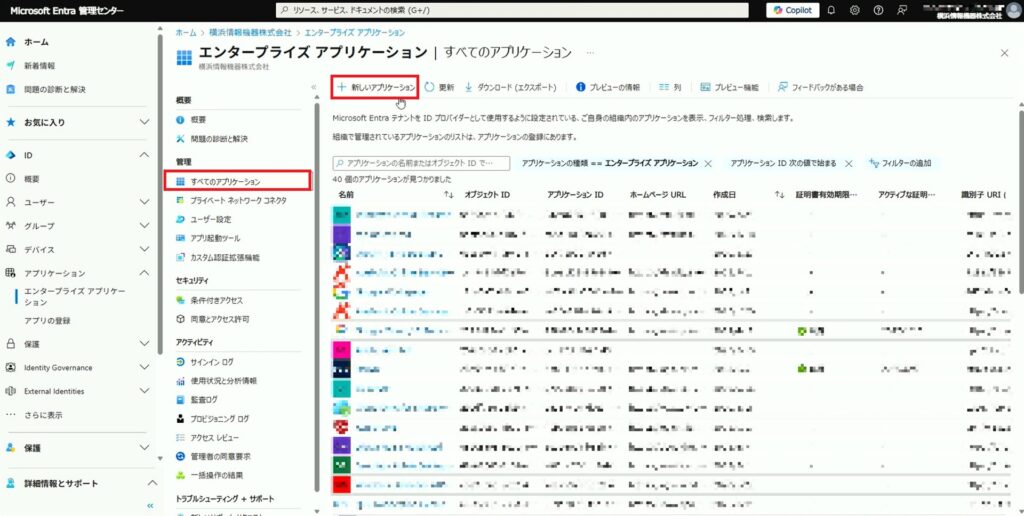Open 一括操作の結果
This screenshot has height=516, width=1024.
pyautogui.click(x=216, y=476)
